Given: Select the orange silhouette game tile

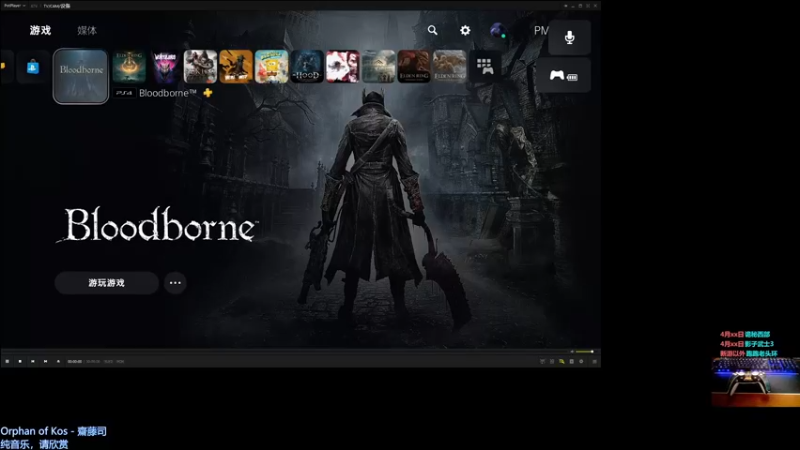Looking at the screenshot, I should coord(236,66).
